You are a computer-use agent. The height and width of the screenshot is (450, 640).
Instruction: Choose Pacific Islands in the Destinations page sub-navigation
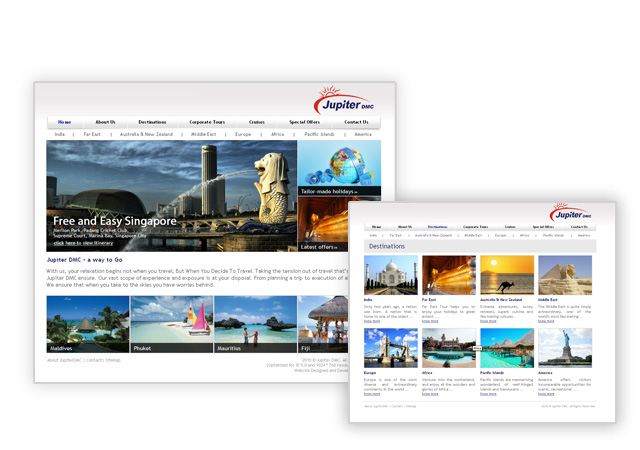tap(553, 235)
